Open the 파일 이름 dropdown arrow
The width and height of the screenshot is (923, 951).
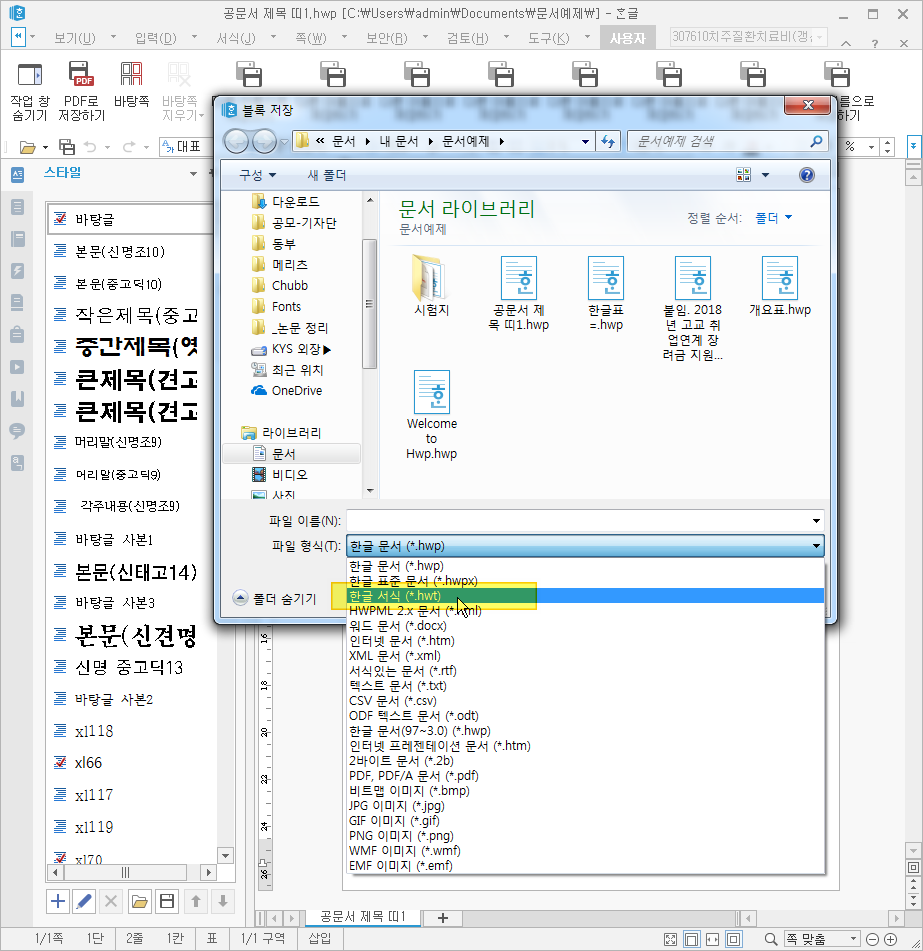[816, 521]
